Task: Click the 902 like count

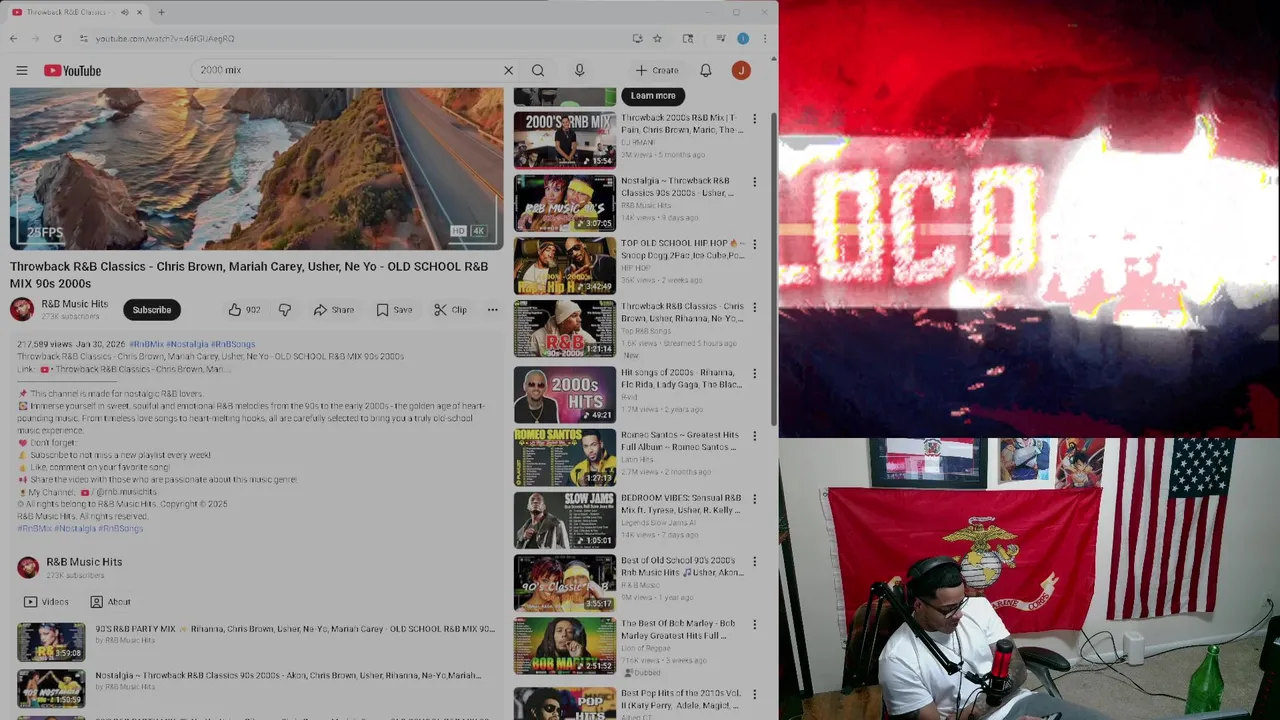Action: click(x=253, y=310)
